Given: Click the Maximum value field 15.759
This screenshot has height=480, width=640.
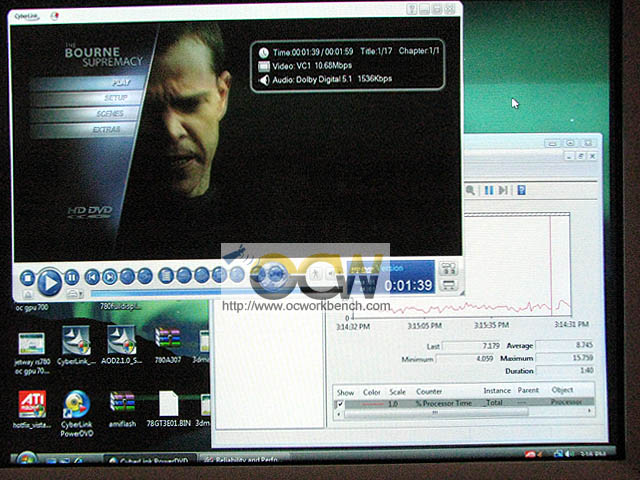Looking at the screenshot, I should pyautogui.click(x=565, y=358).
